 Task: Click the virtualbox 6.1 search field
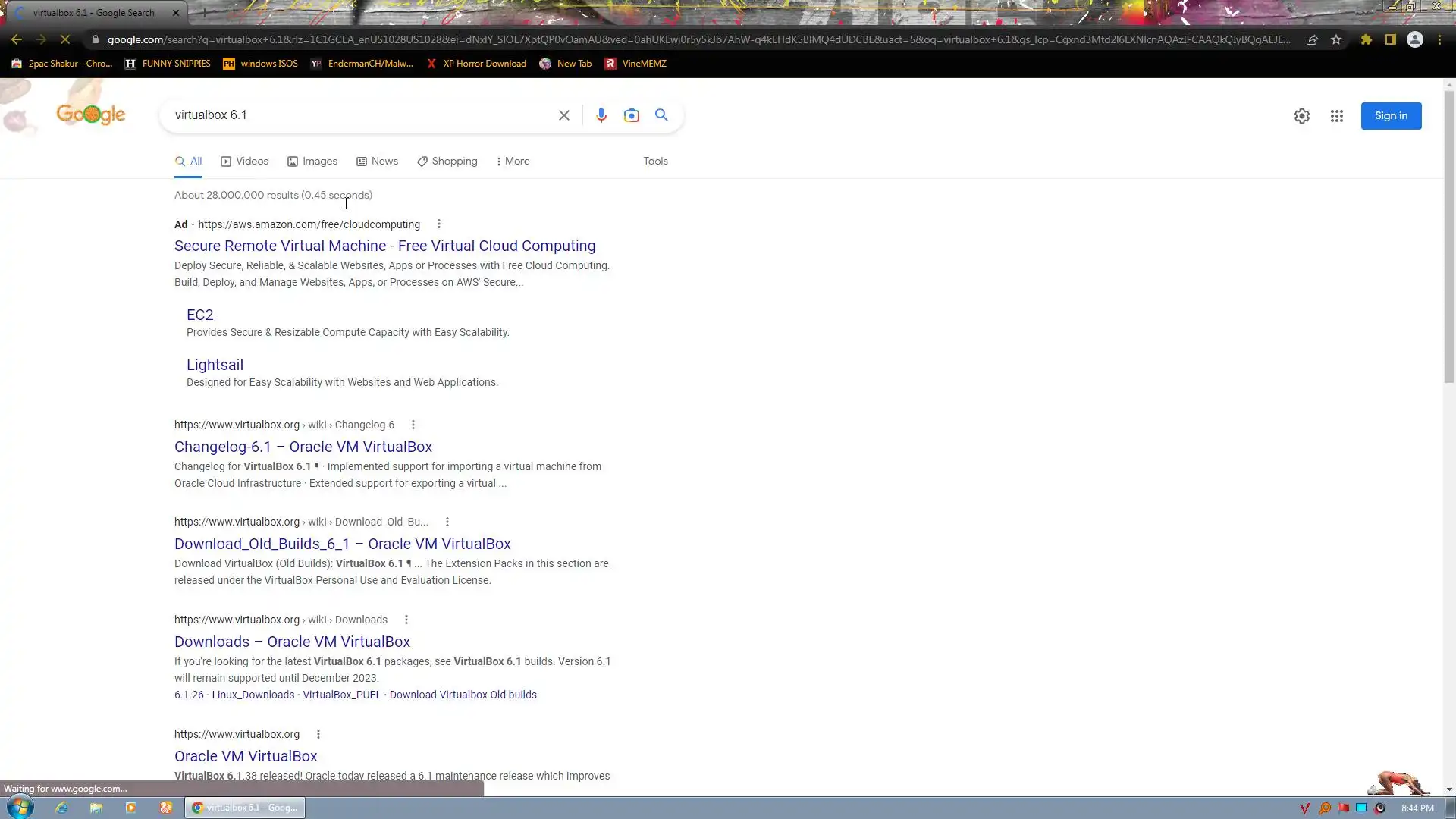point(356,115)
